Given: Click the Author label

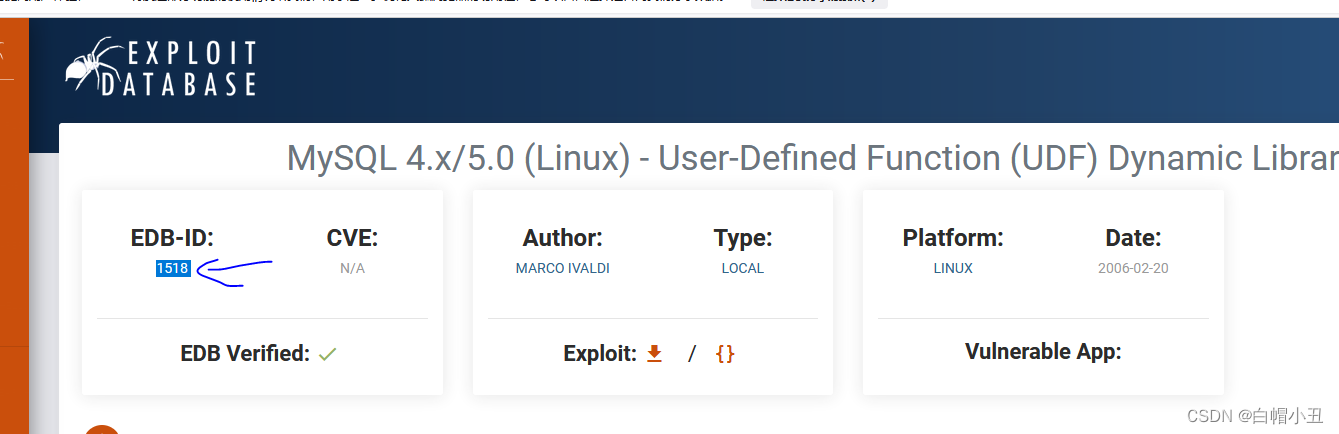Looking at the screenshot, I should point(562,238).
